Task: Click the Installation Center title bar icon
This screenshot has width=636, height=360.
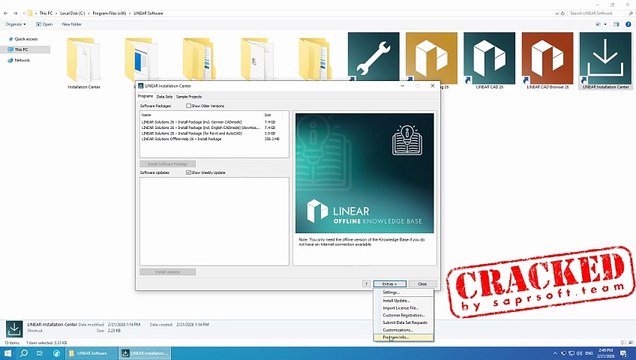Action: click(x=141, y=86)
